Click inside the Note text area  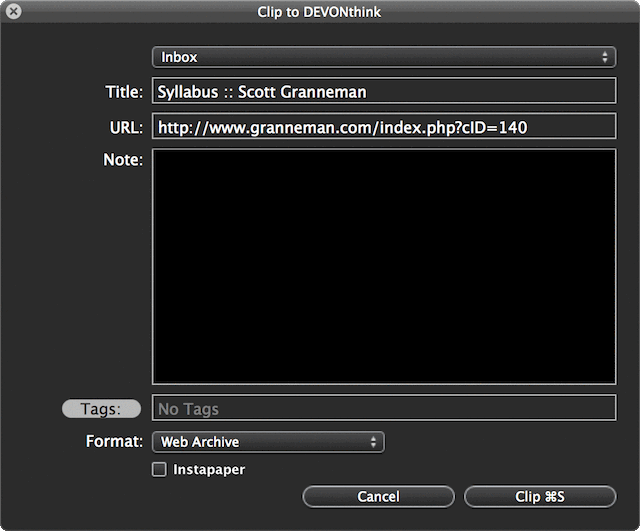click(384, 267)
